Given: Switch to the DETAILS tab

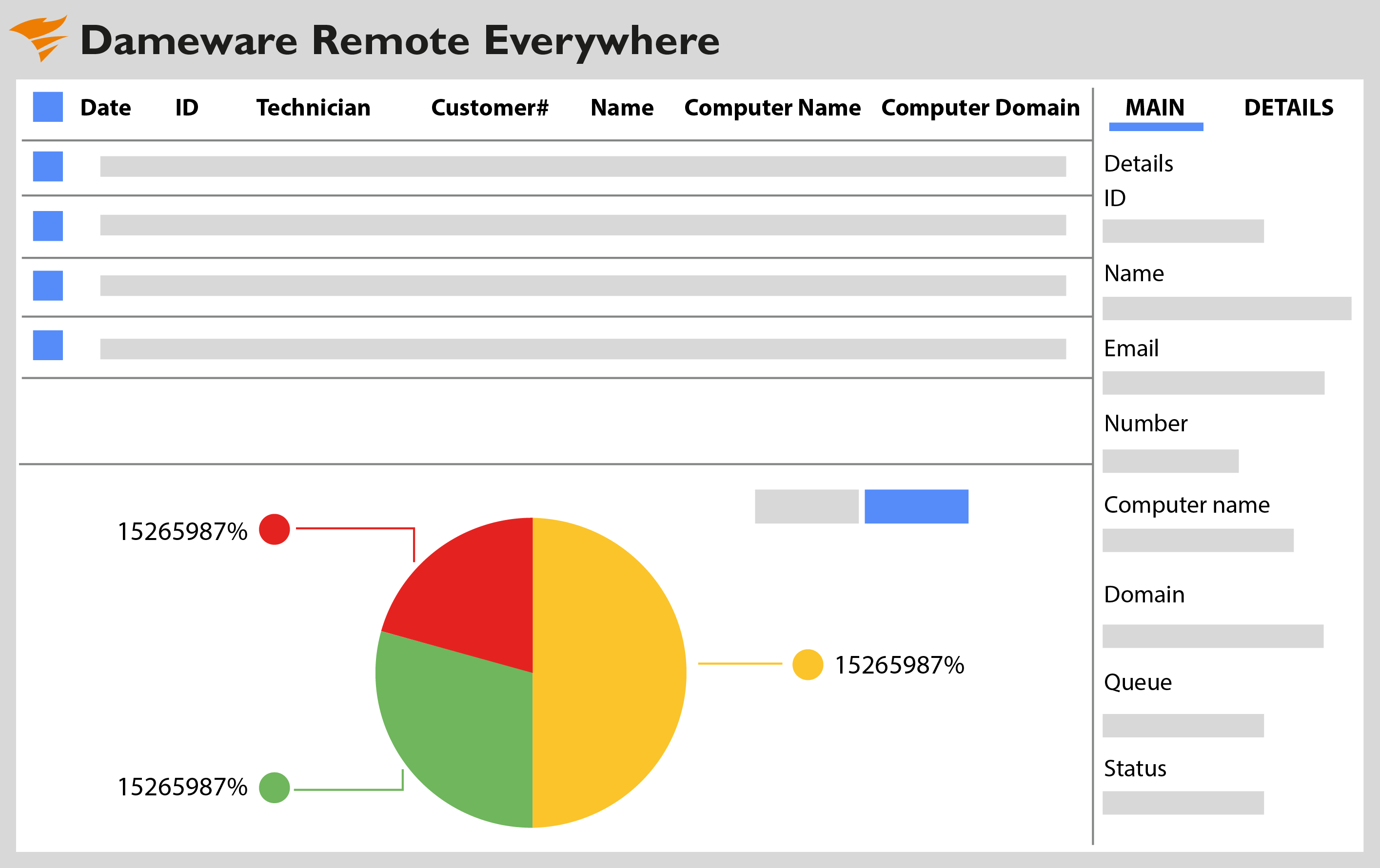Looking at the screenshot, I should coord(1289,108).
